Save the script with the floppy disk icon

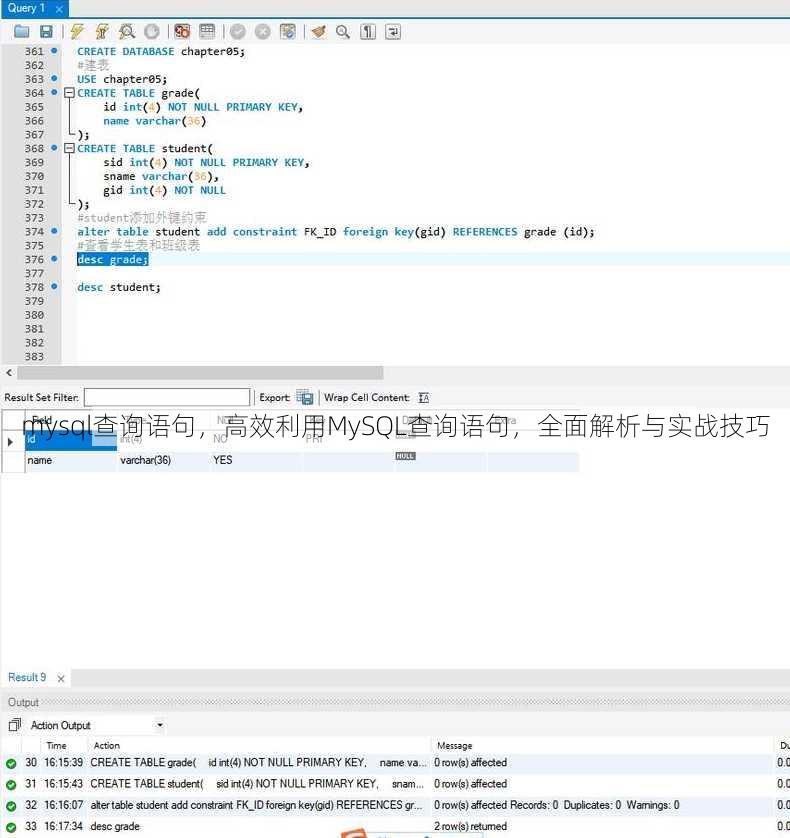click(47, 32)
